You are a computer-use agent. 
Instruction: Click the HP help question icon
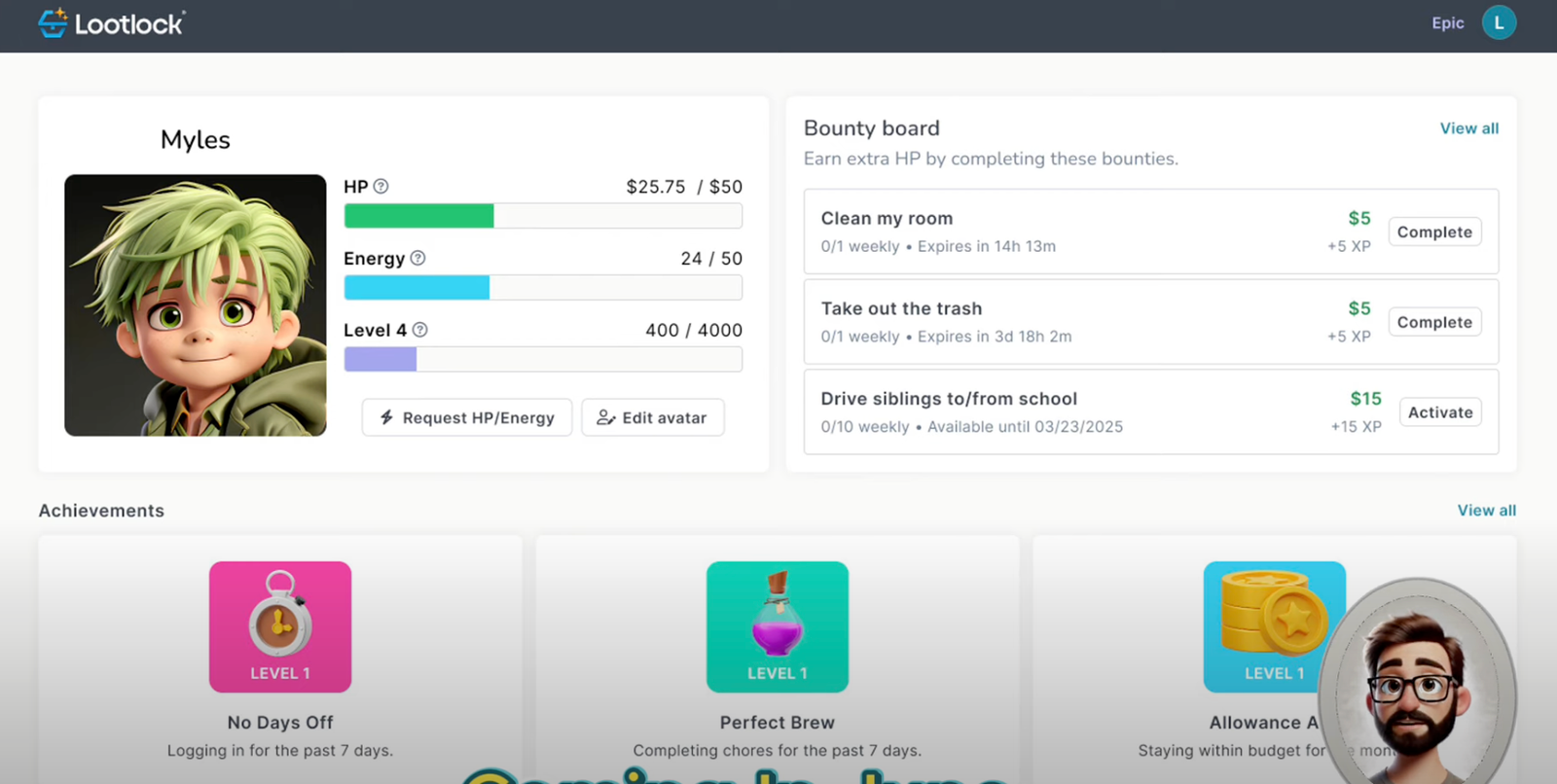[381, 187]
